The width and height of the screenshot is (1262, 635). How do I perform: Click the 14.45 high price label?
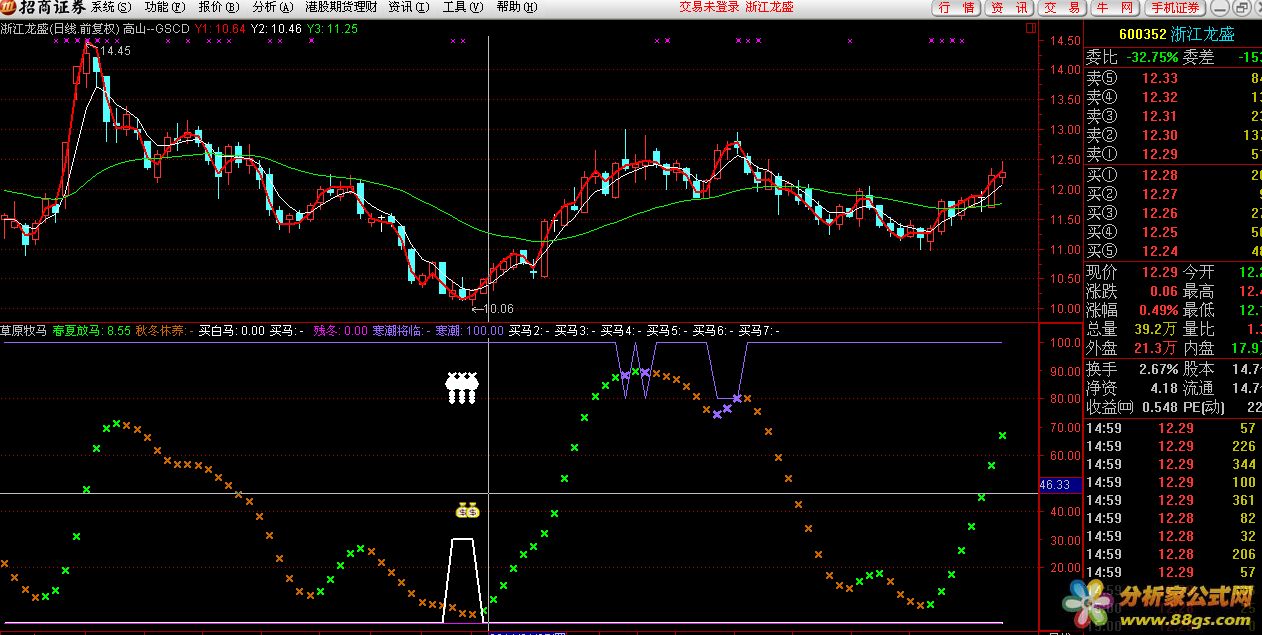coord(115,50)
